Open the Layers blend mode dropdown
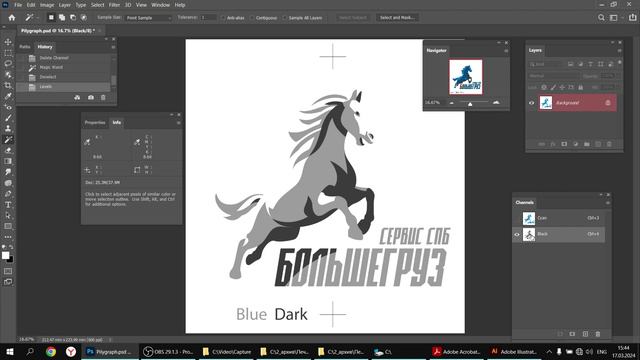 point(554,76)
